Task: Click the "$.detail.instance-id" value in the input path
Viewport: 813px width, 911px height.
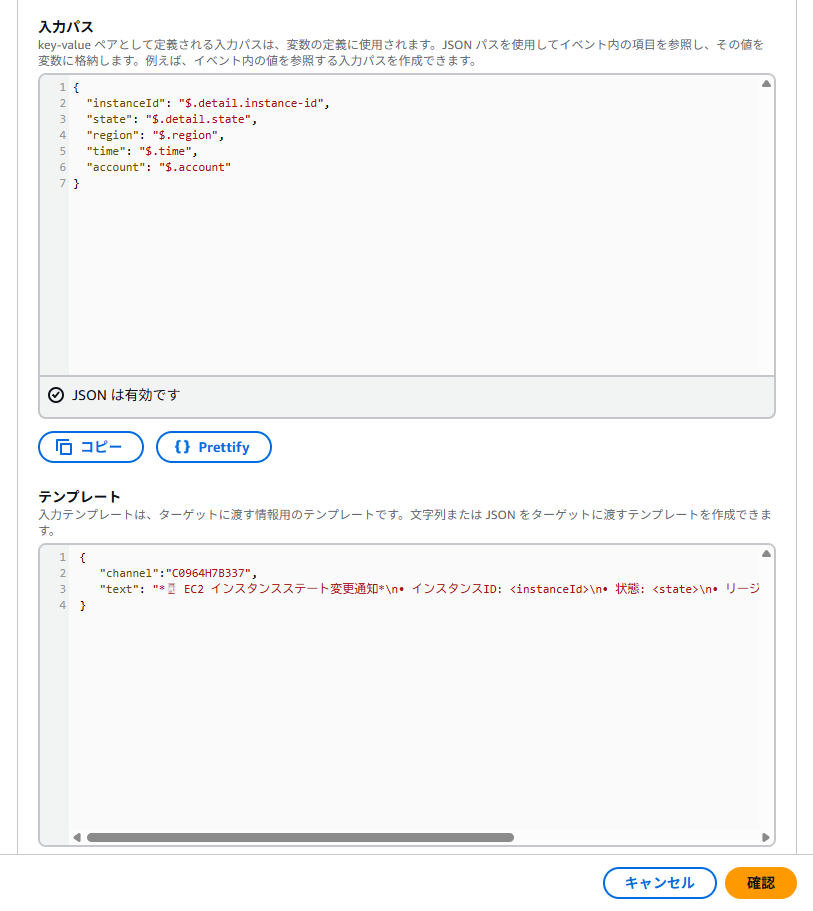Action: pyautogui.click(x=251, y=103)
